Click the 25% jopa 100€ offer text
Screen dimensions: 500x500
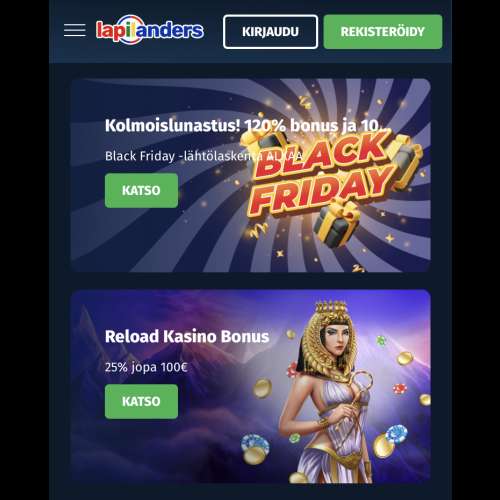146,367
